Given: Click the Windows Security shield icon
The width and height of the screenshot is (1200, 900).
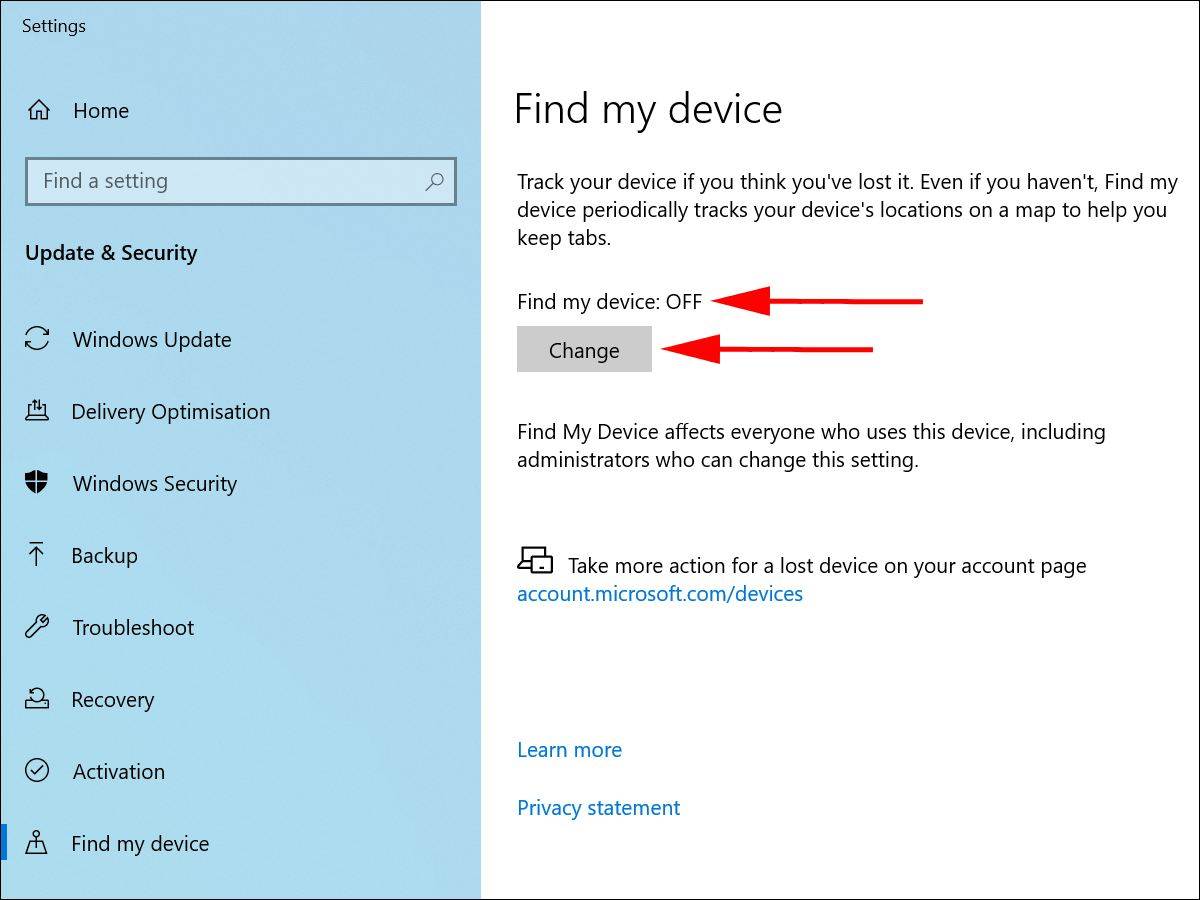Looking at the screenshot, I should click(x=37, y=483).
